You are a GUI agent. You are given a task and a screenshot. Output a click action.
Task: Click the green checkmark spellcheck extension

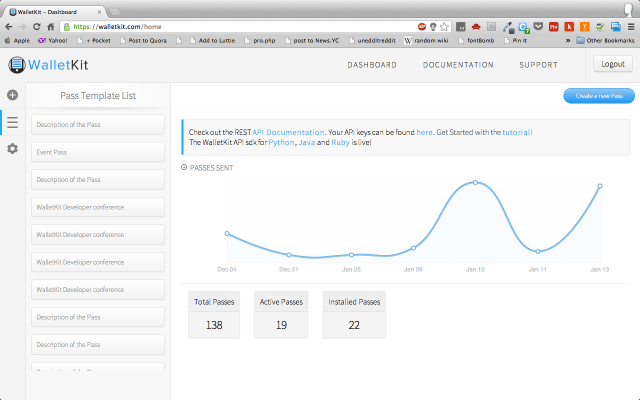tap(600, 27)
